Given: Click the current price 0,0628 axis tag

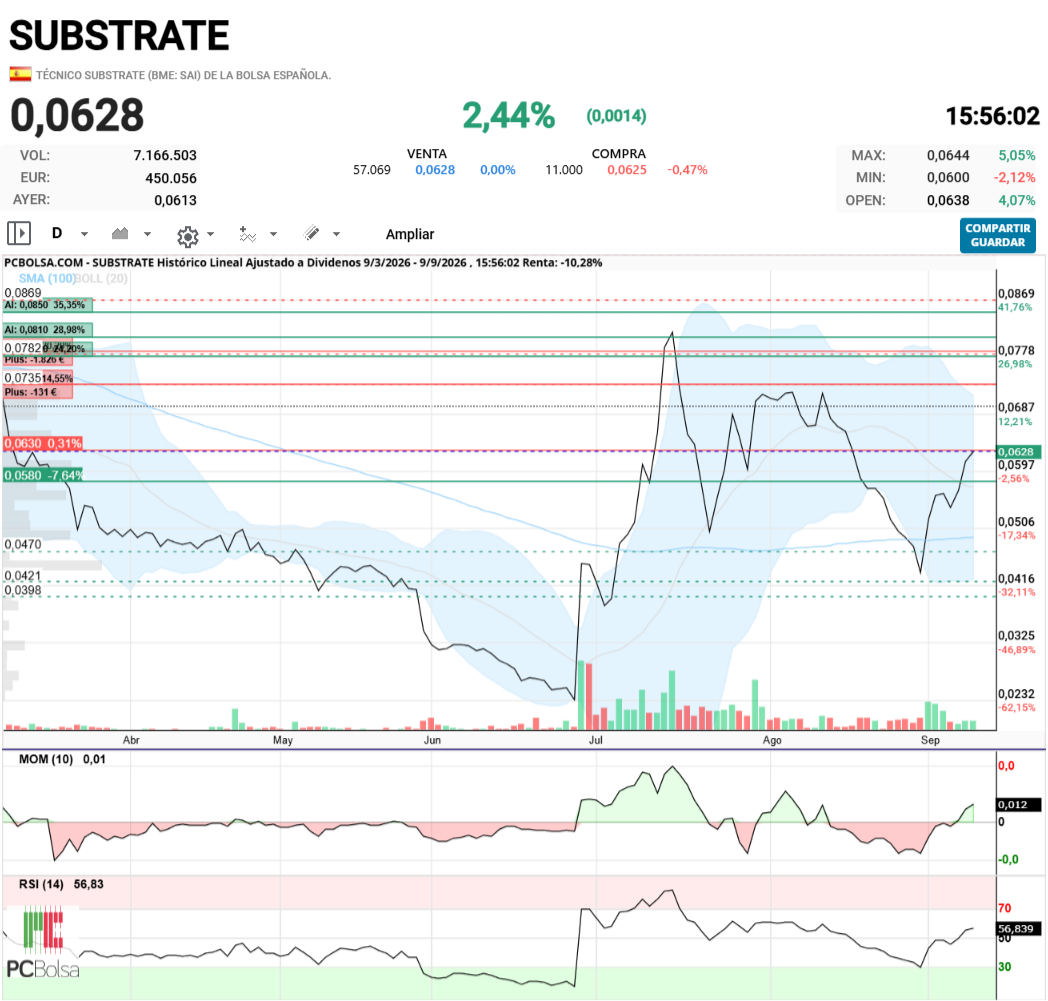Looking at the screenshot, I should [x=1018, y=452].
